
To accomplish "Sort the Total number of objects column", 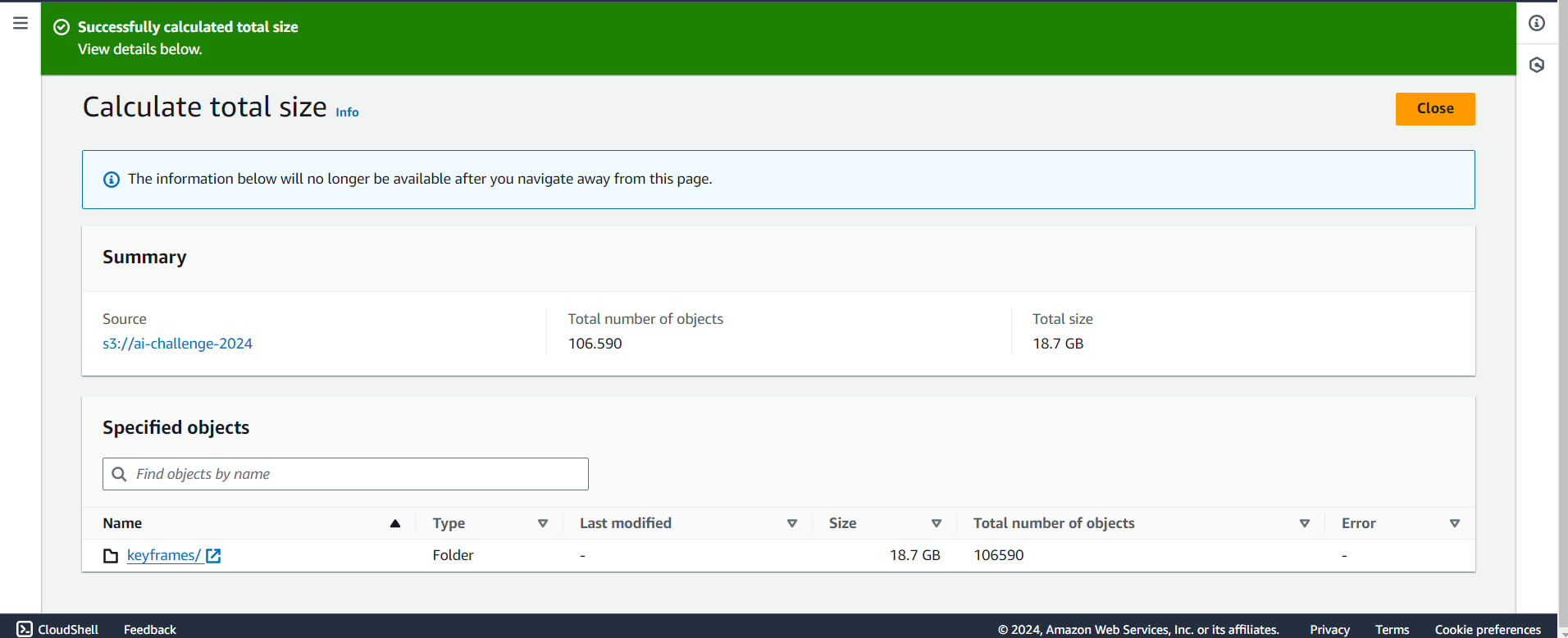I will [x=1305, y=523].
